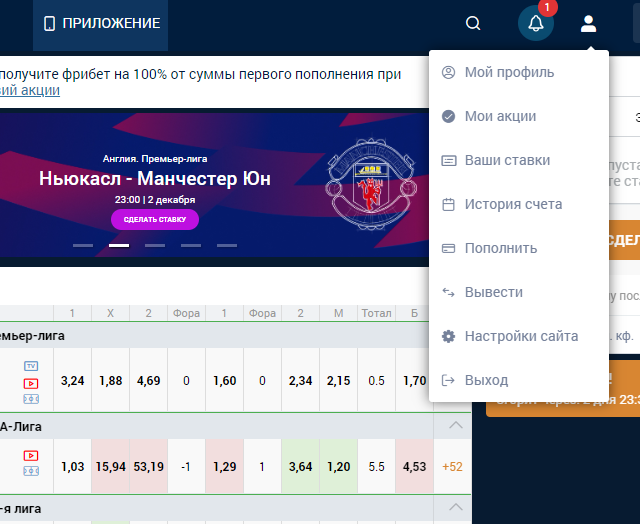Click the Настройки сайта gear icon
Screen dimensions: 640x524
(448, 336)
